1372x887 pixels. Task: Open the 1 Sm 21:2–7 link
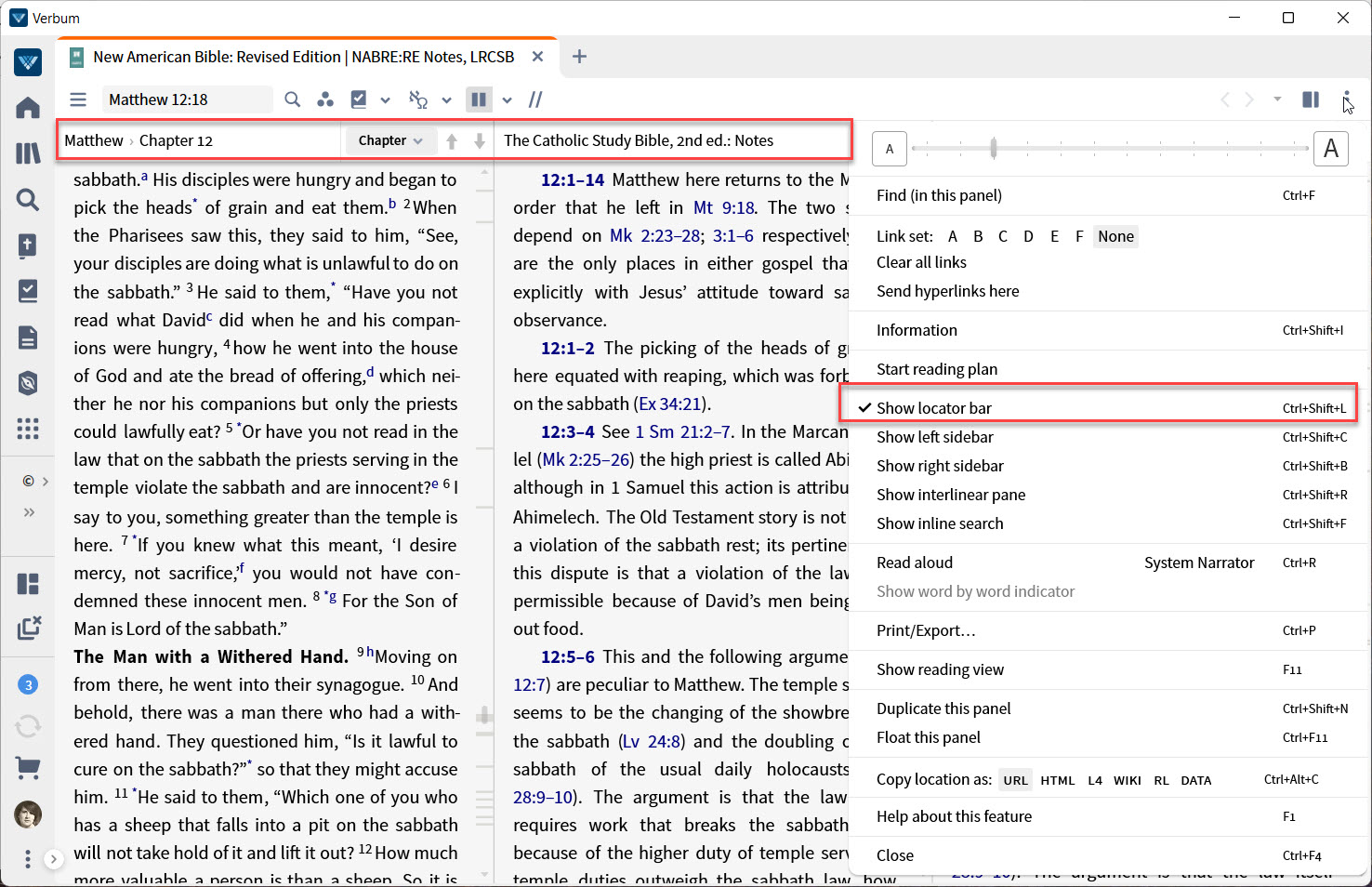coord(684,431)
